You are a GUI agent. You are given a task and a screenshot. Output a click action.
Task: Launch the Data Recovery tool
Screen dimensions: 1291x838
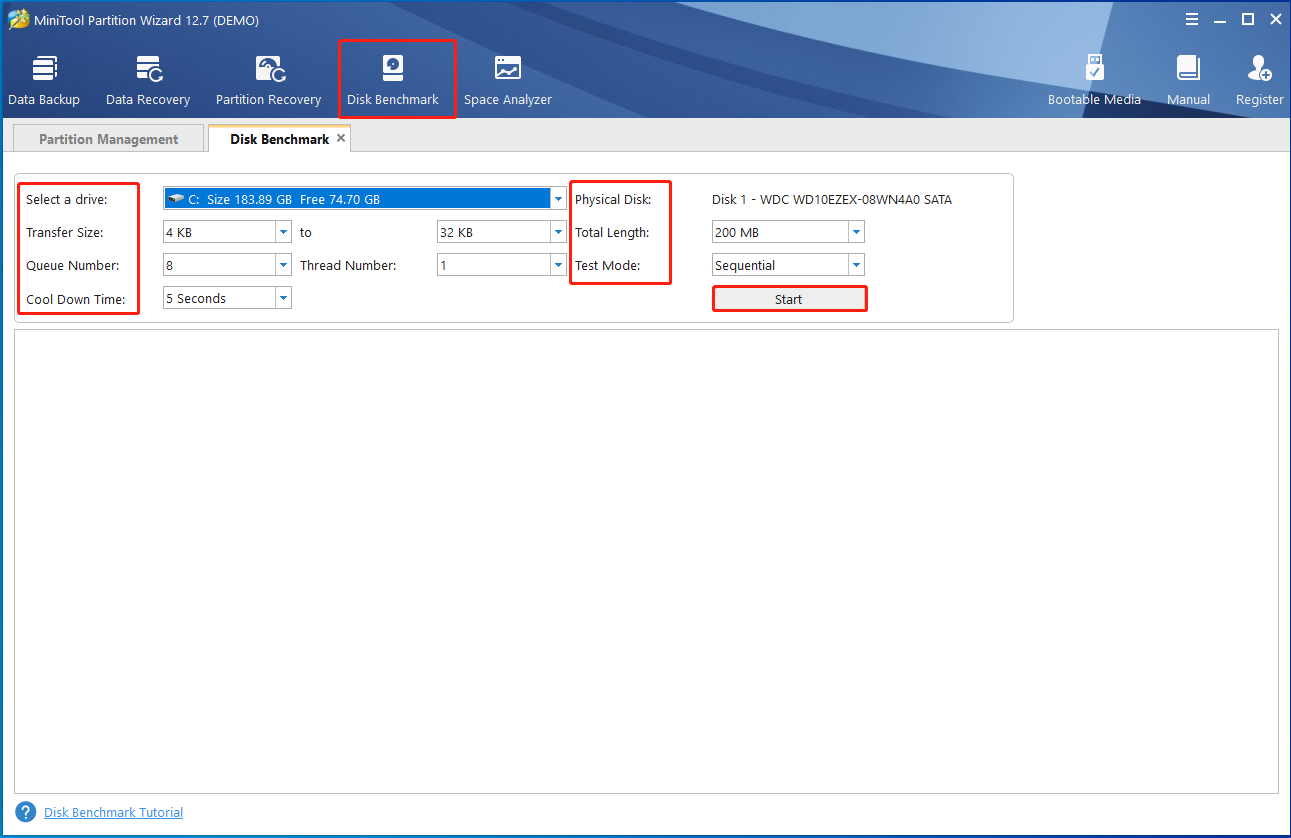[148, 81]
